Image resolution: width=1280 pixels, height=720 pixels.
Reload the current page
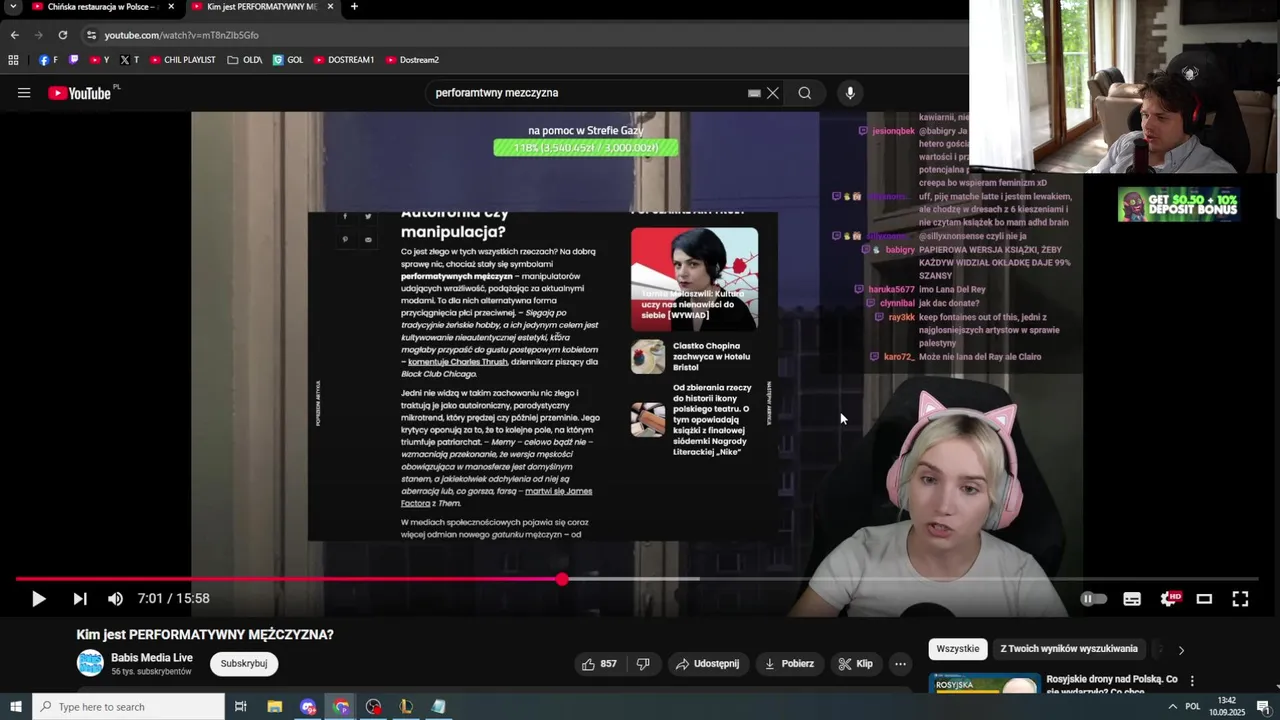62,35
